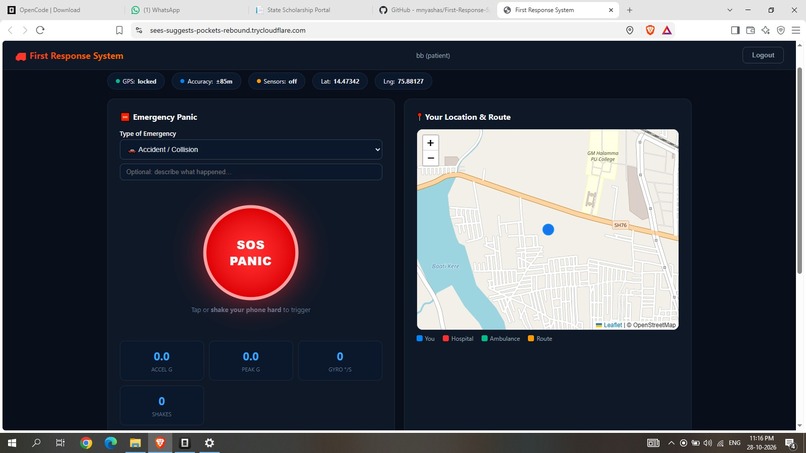Click the page vertical scrollbar
The height and width of the screenshot is (453, 806).
(799, 170)
